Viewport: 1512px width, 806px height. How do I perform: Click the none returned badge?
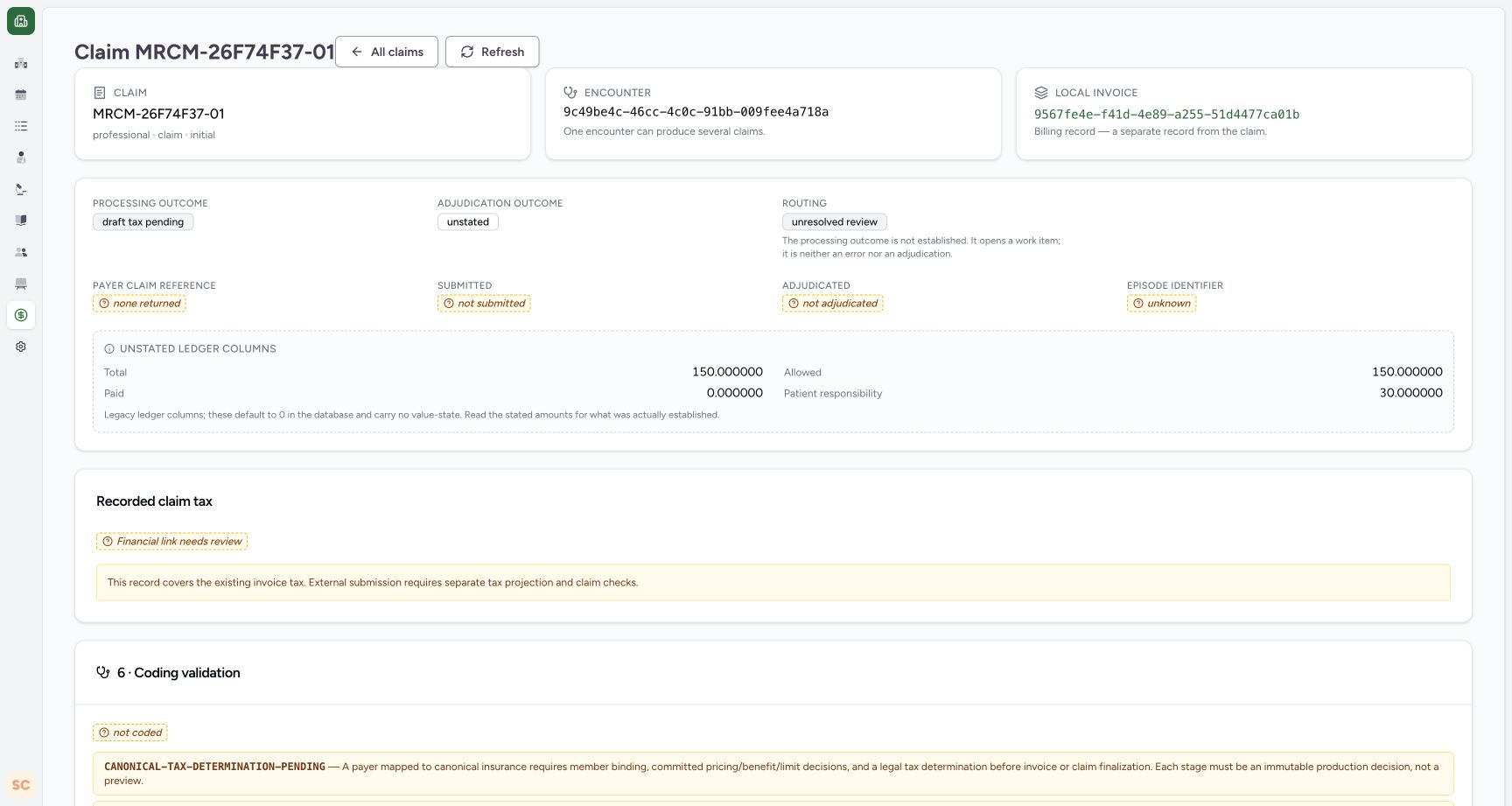139,304
